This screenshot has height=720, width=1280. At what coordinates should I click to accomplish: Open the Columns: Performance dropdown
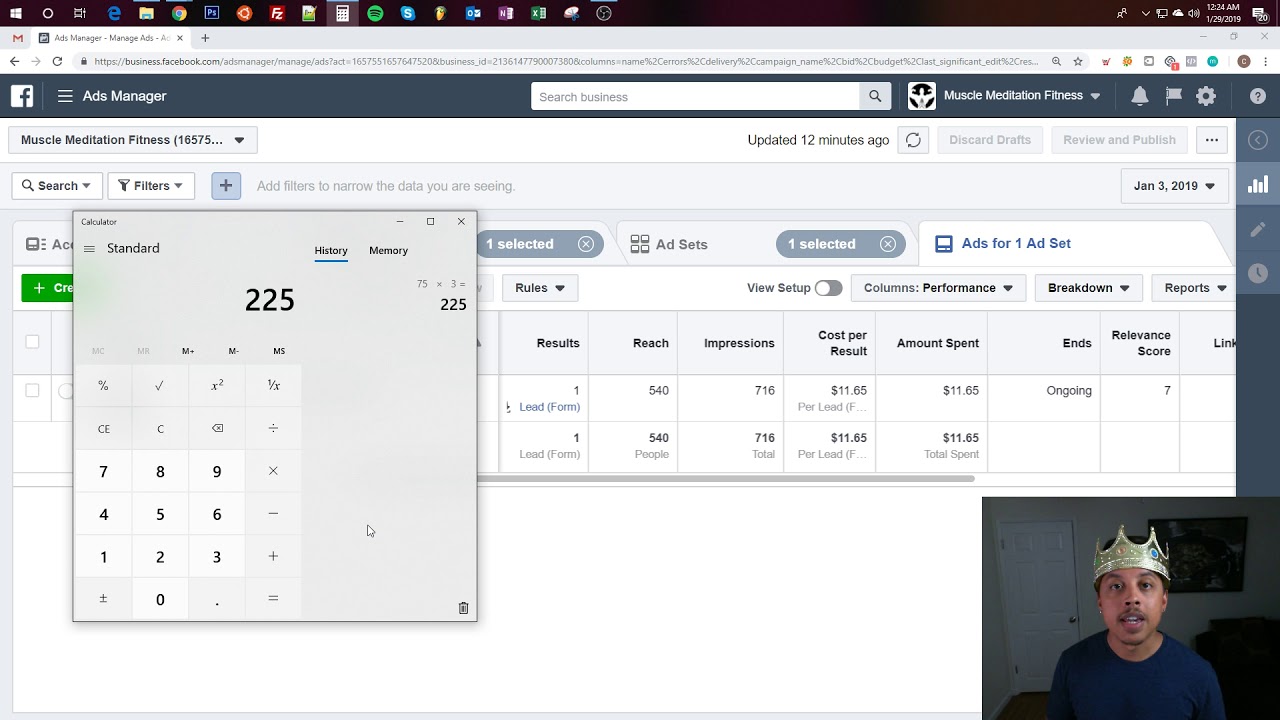click(x=938, y=288)
